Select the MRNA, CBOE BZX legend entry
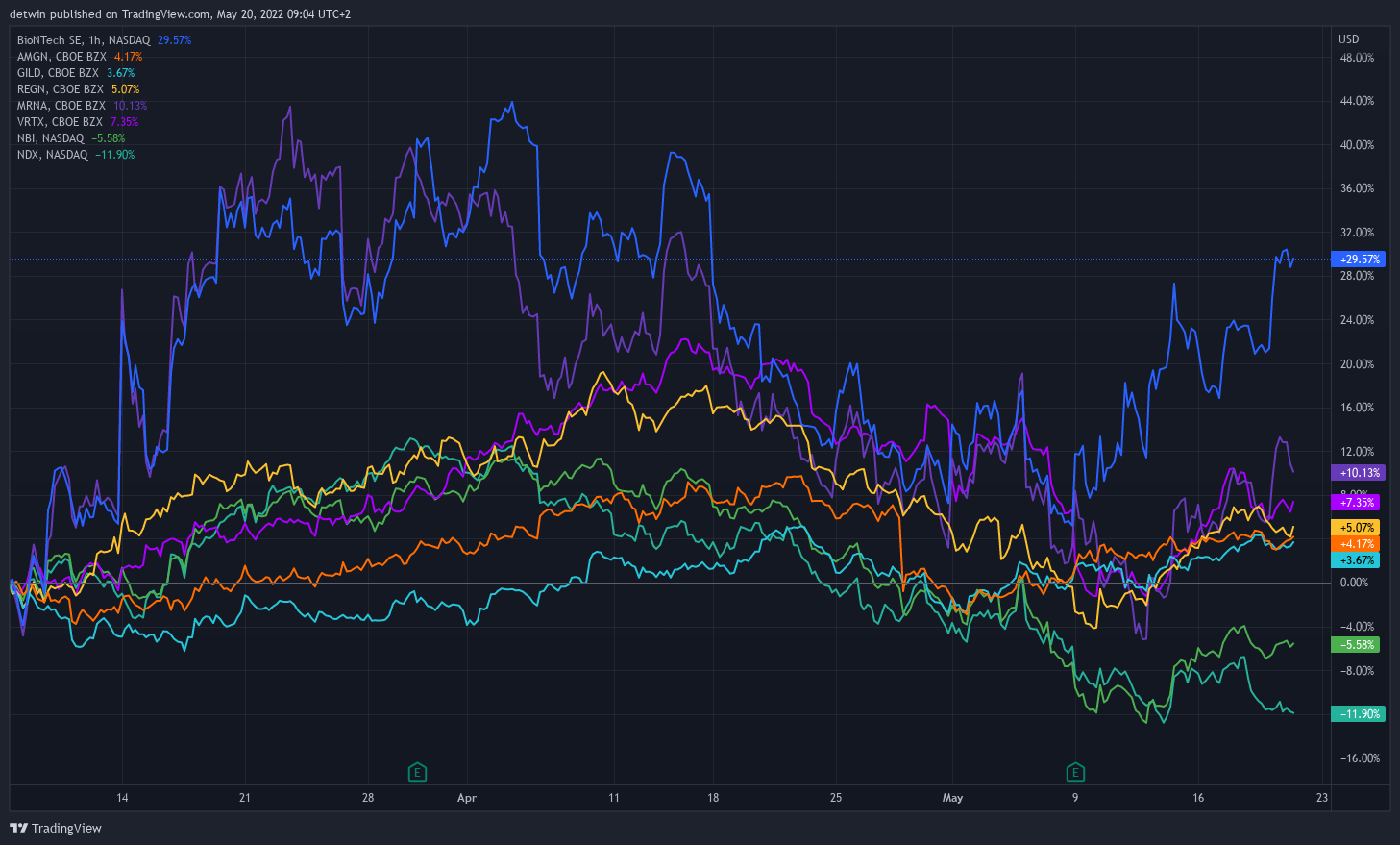 point(82,106)
